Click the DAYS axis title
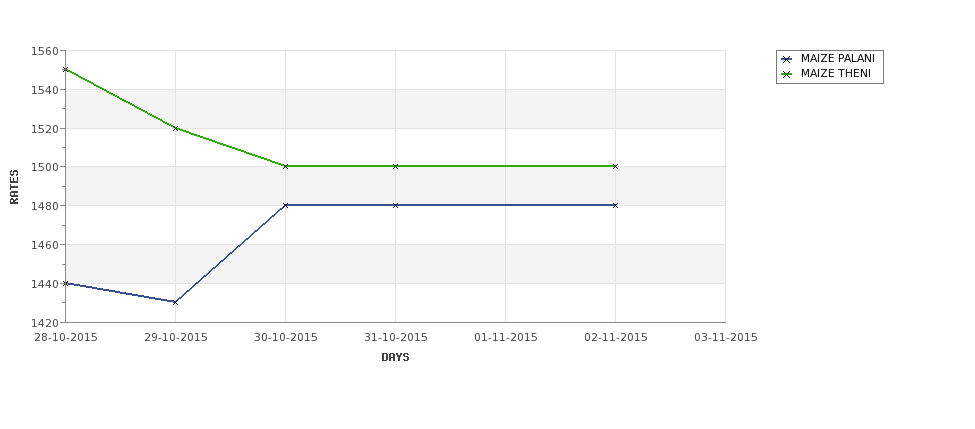Screen dimensions: 975x429 pos(395,358)
